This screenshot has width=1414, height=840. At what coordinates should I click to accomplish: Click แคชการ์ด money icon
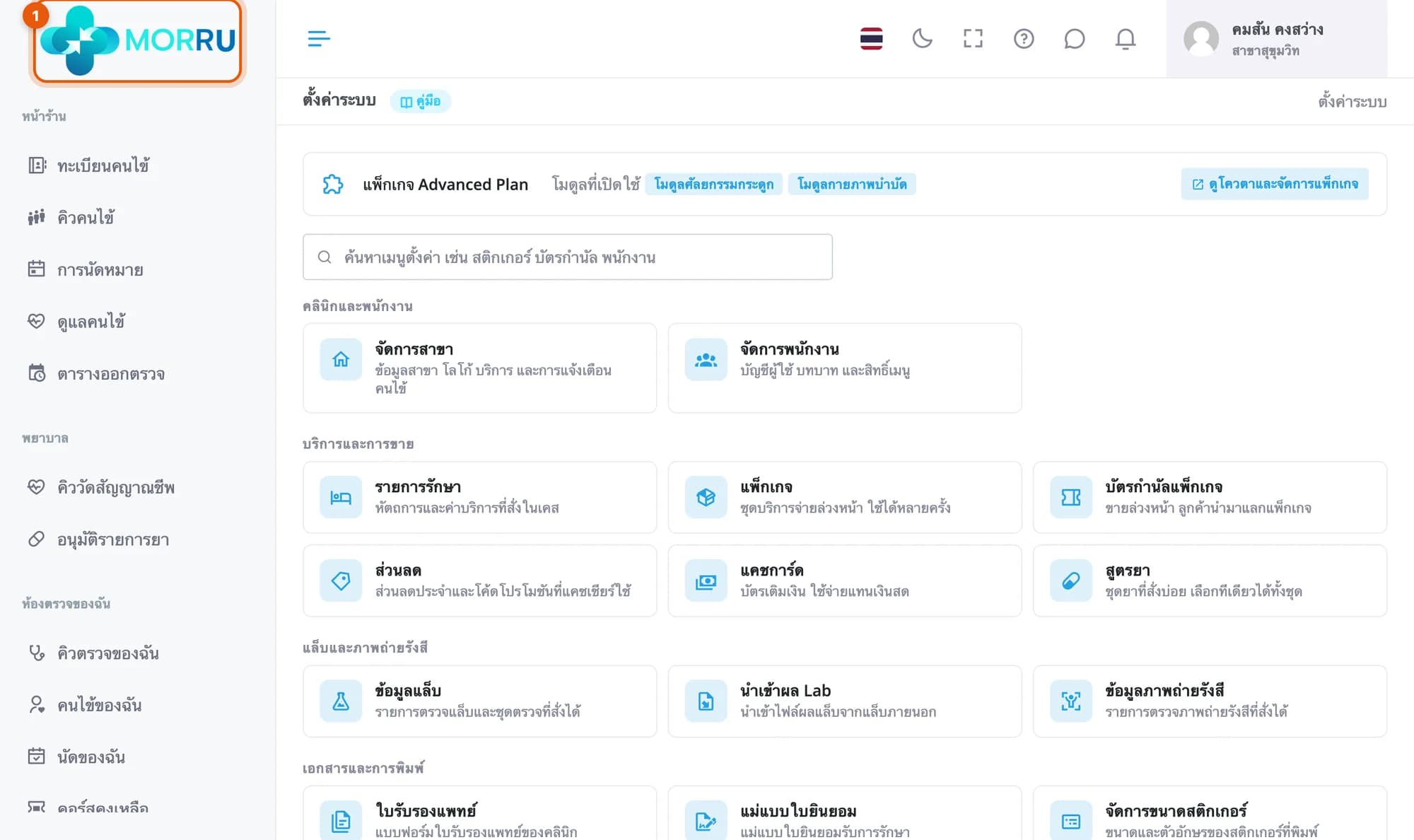(706, 581)
